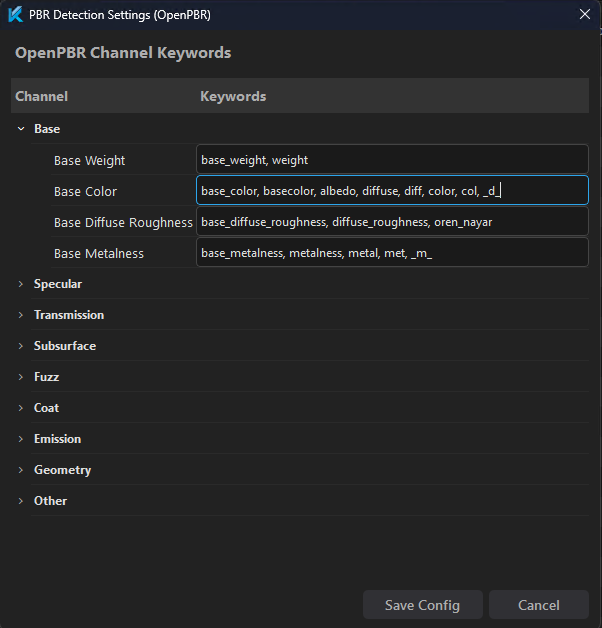Click the app logo in title bar
This screenshot has height=628, width=602.
click(16, 14)
